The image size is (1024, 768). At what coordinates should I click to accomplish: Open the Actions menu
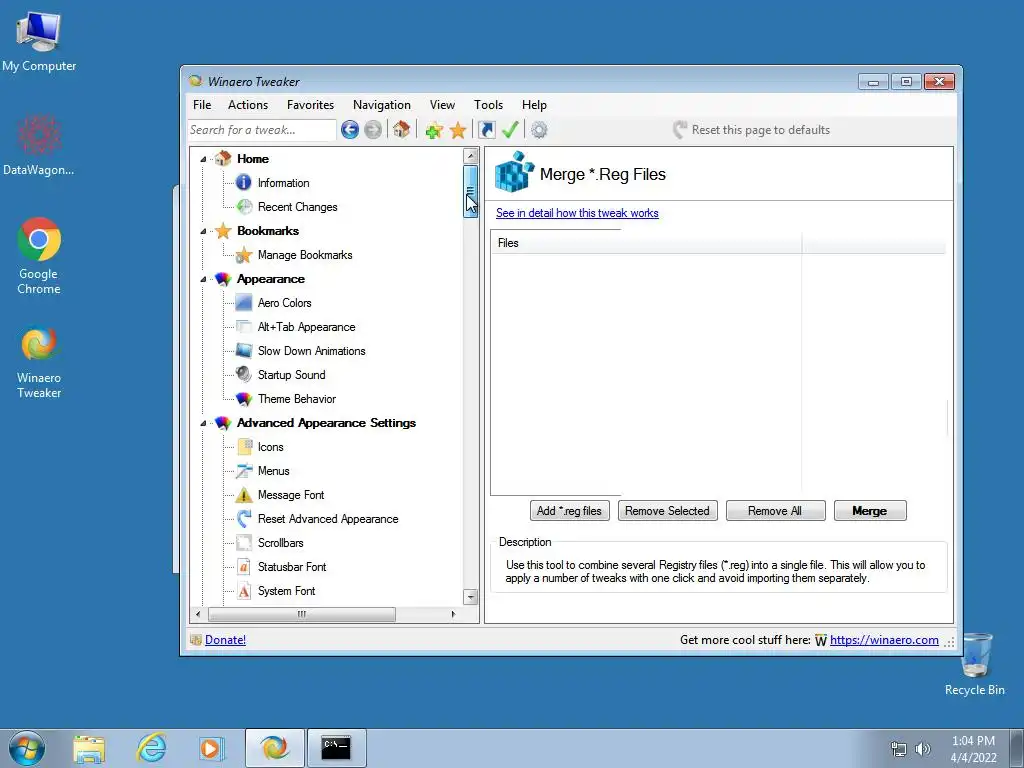pyautogui.click(x=248, y=104)
